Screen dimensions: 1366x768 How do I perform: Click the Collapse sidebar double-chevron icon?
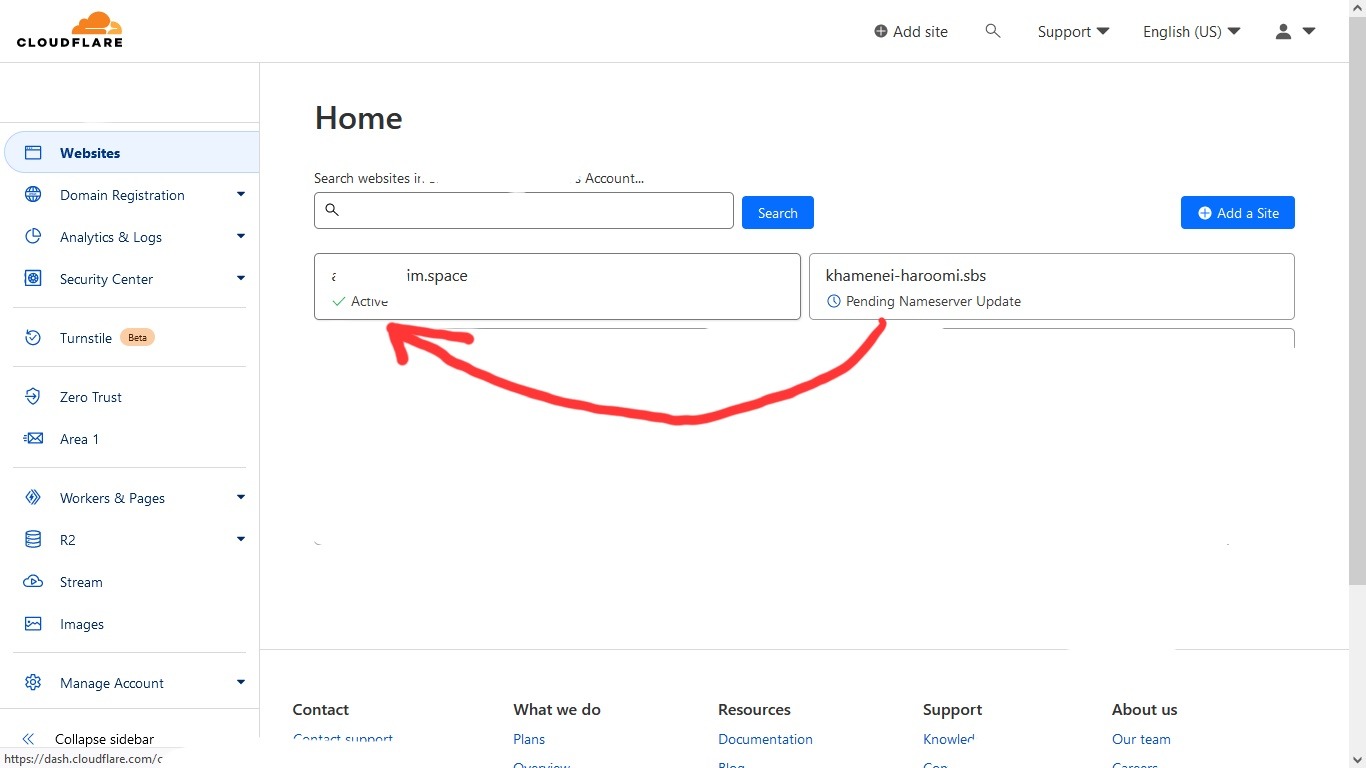click(28, 739)
